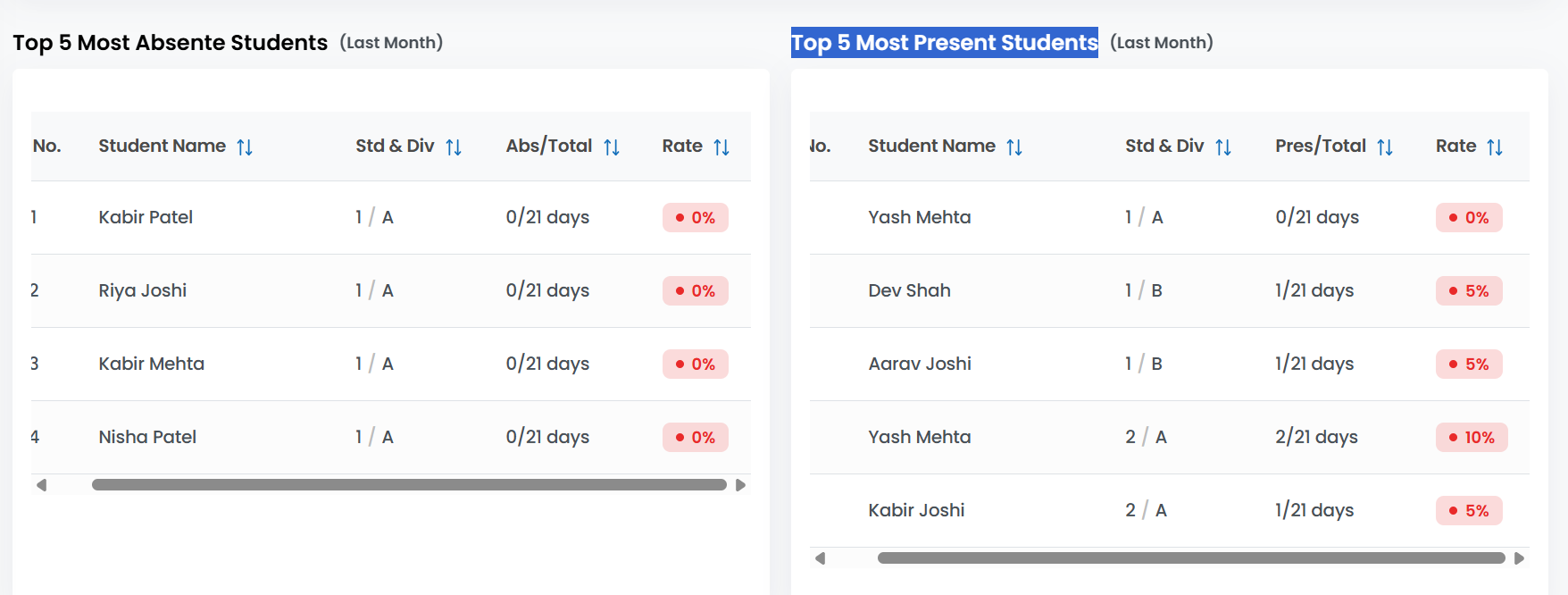Sort absentee table by Student Name
1568x595 pixels.
pos(244,147)
